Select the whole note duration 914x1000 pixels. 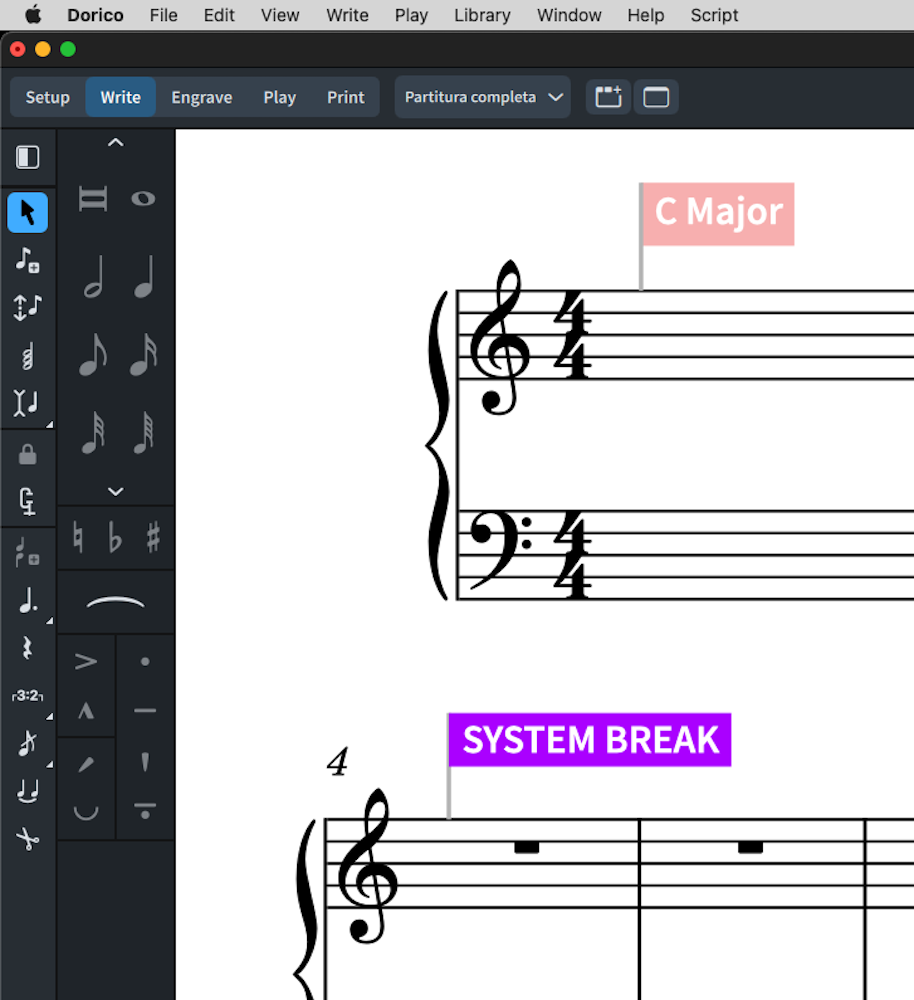click(x=143, y=199)
